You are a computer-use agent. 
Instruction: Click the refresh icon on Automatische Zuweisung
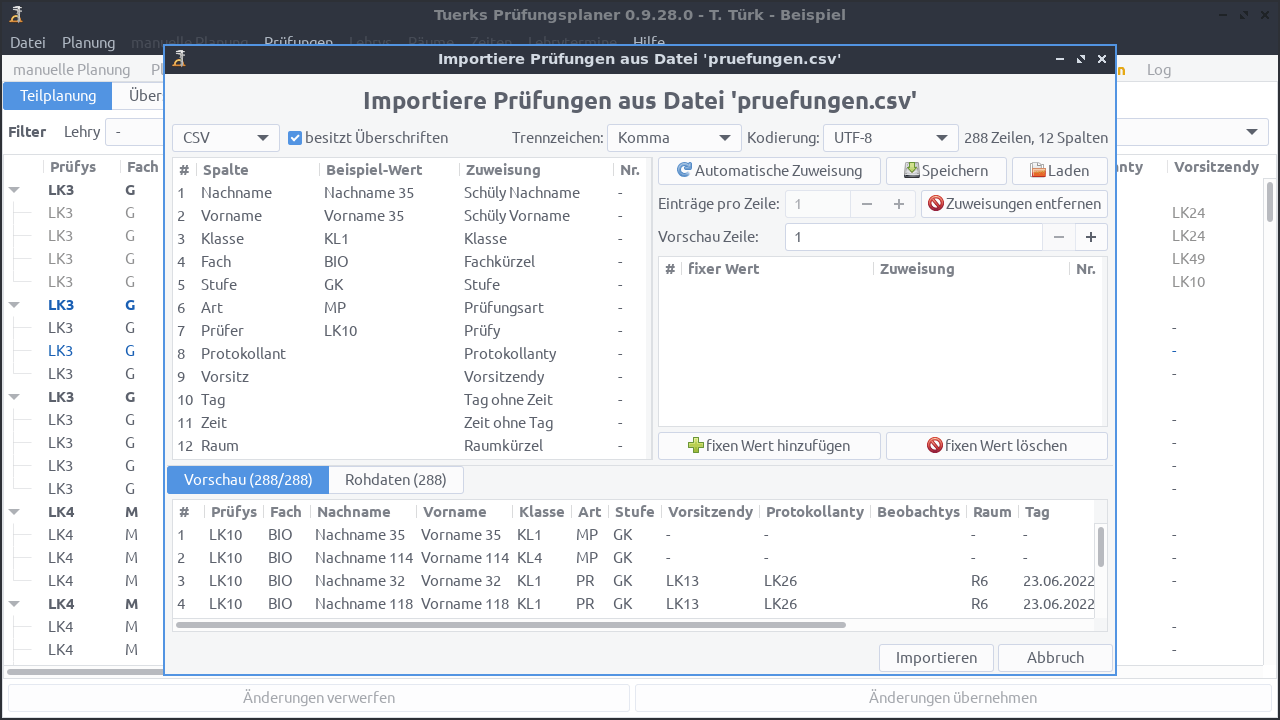point(684,171)
